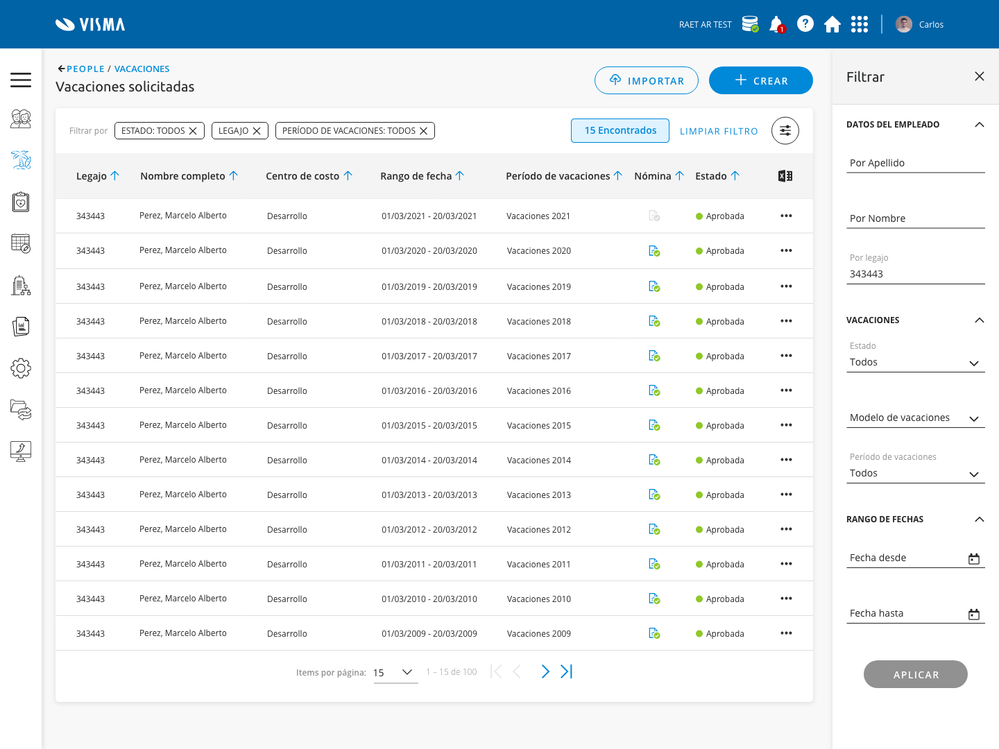The height and width of the screenshot is (749, 999).
Task: Open row actions for Vacaciones 2021
Action: click(x=786, y=216)
